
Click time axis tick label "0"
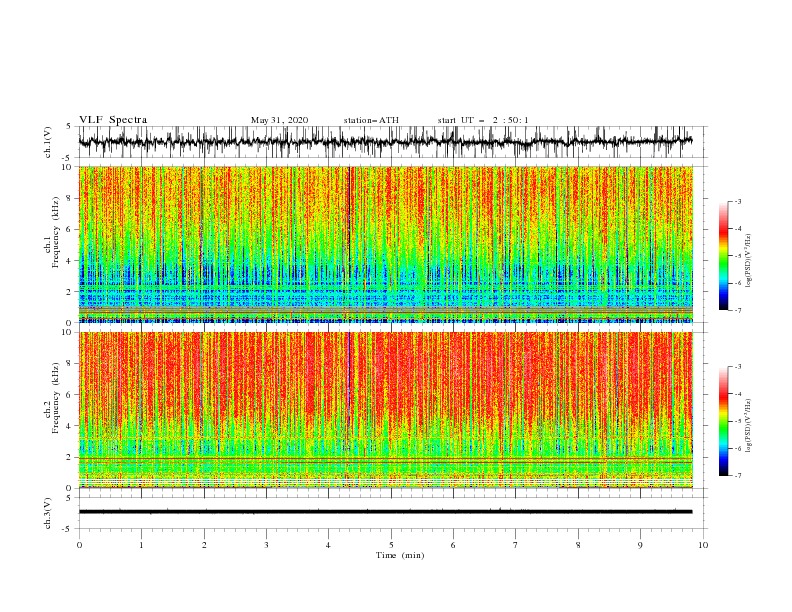79,545
